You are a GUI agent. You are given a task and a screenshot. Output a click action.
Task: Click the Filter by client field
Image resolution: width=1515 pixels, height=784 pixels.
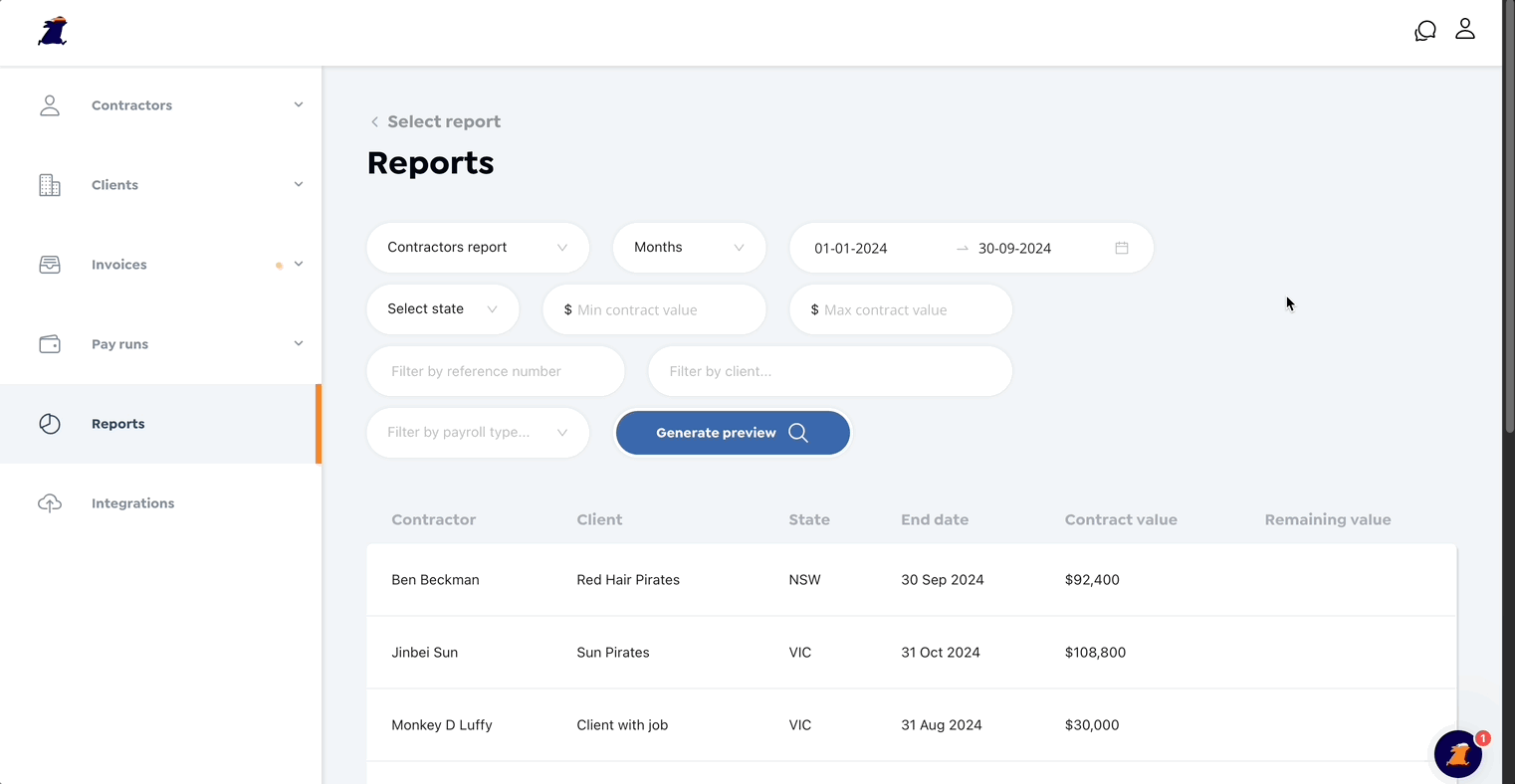pos(830,371)
